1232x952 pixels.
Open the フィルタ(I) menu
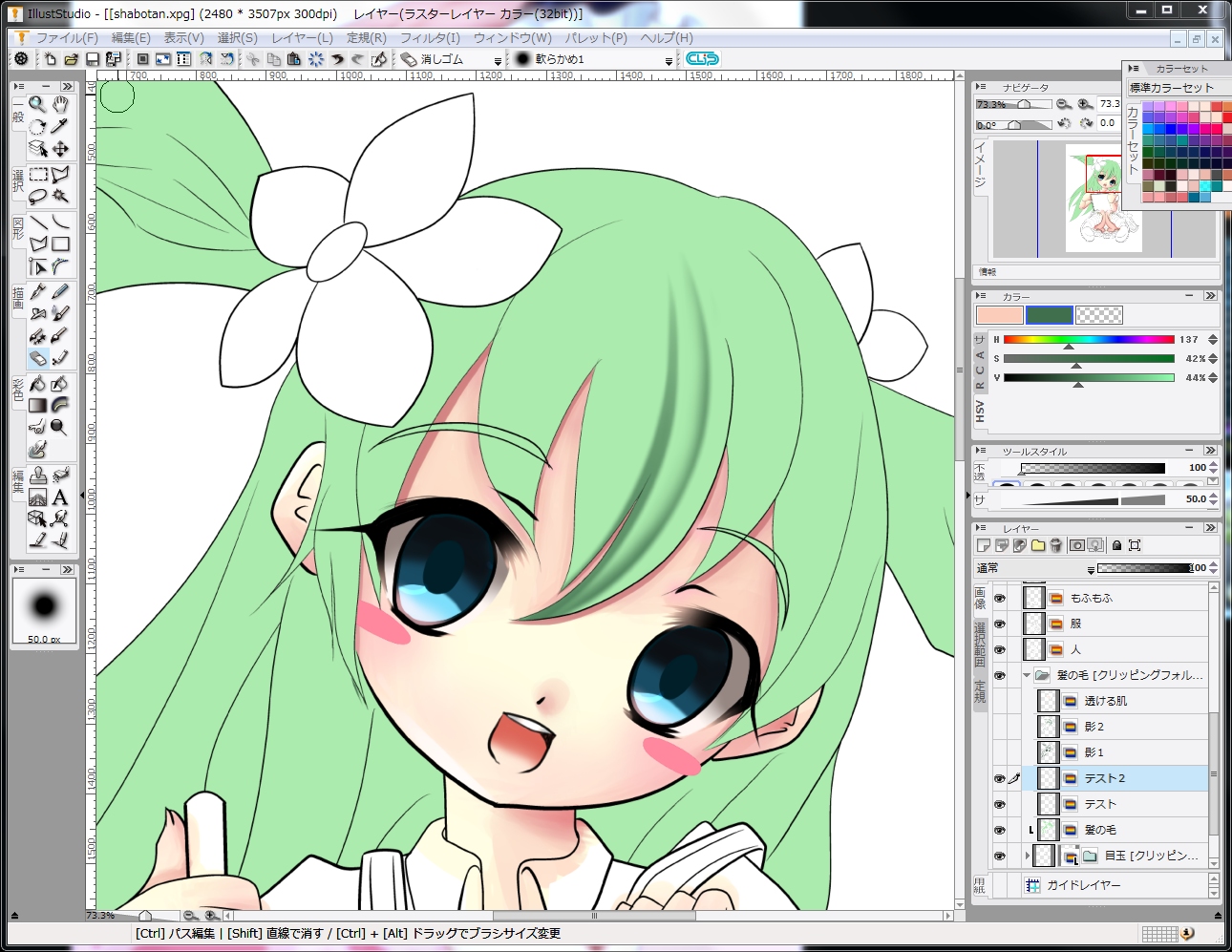[429, 37]
